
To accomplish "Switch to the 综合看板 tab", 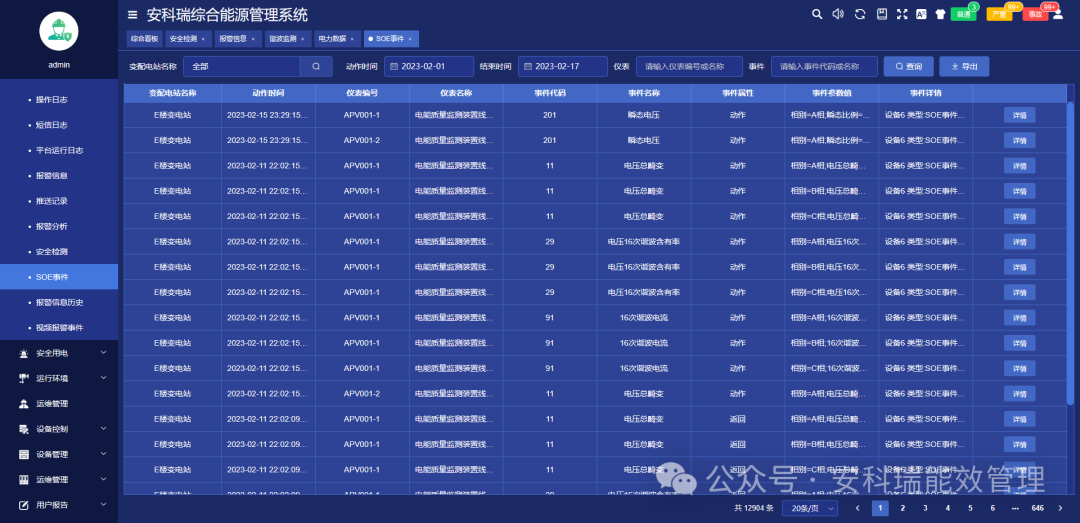I will (144, 39).
